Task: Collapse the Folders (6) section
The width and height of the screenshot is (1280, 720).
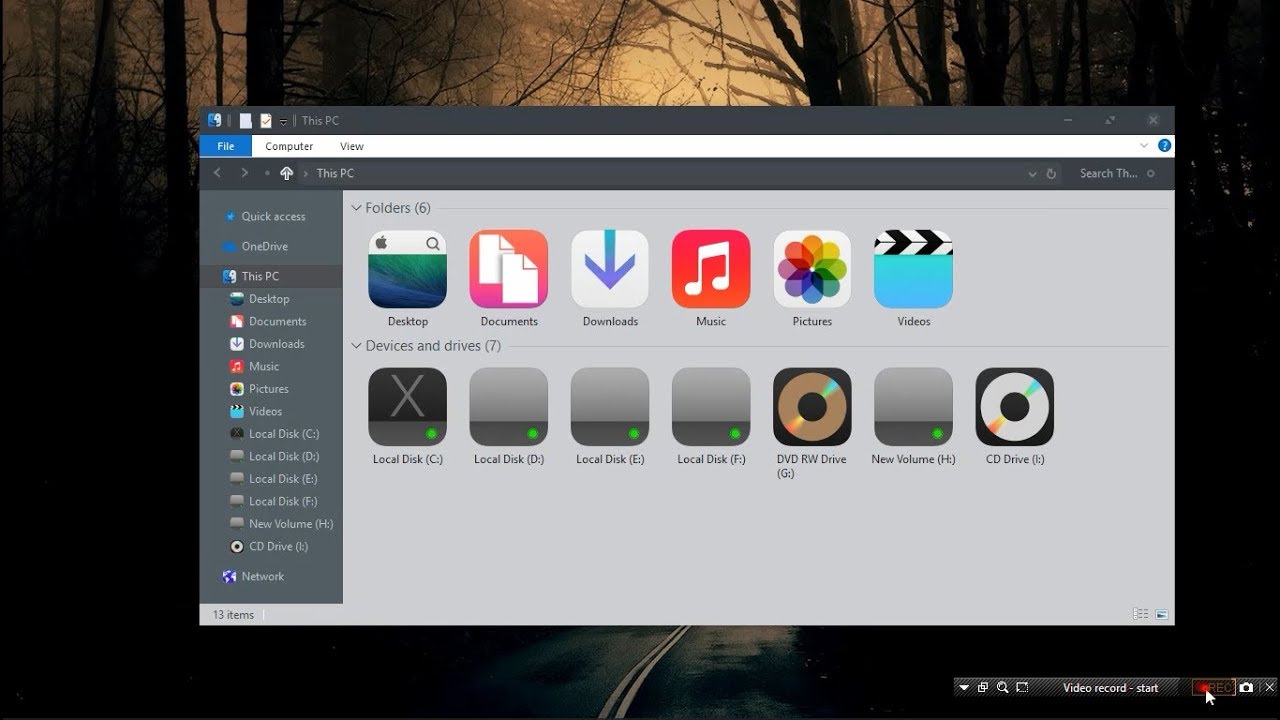Action: click(356, 208)
